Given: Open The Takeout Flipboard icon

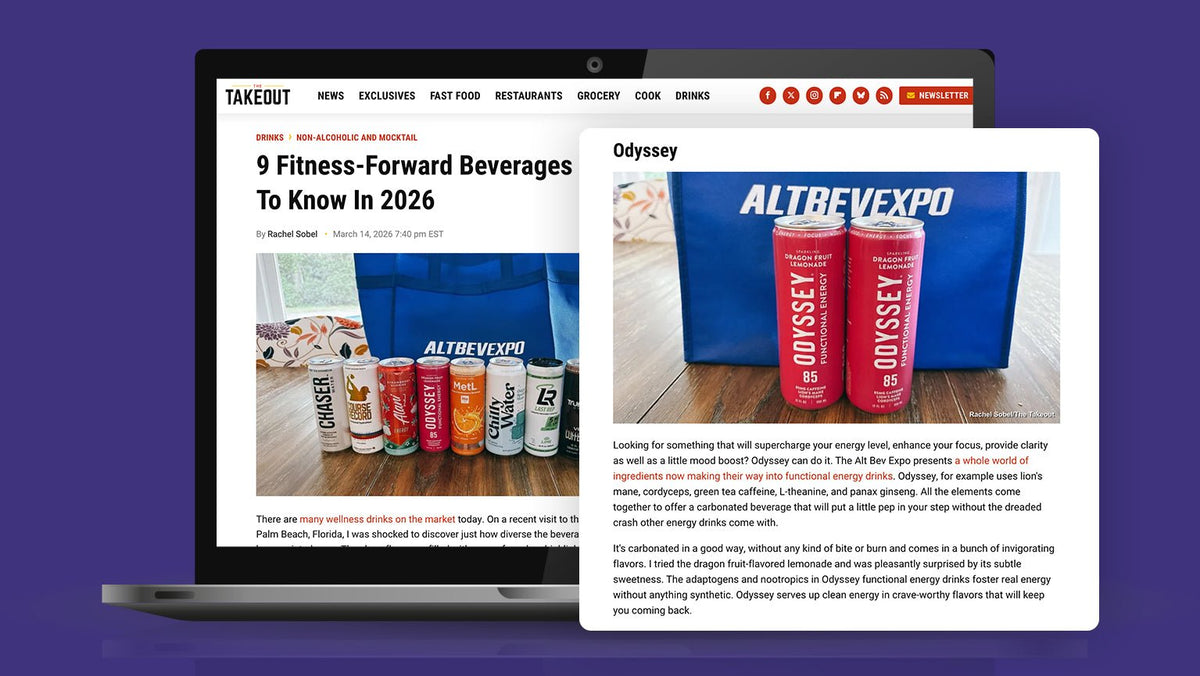Looking at the screenshot, I should click(x=837, y=95).
